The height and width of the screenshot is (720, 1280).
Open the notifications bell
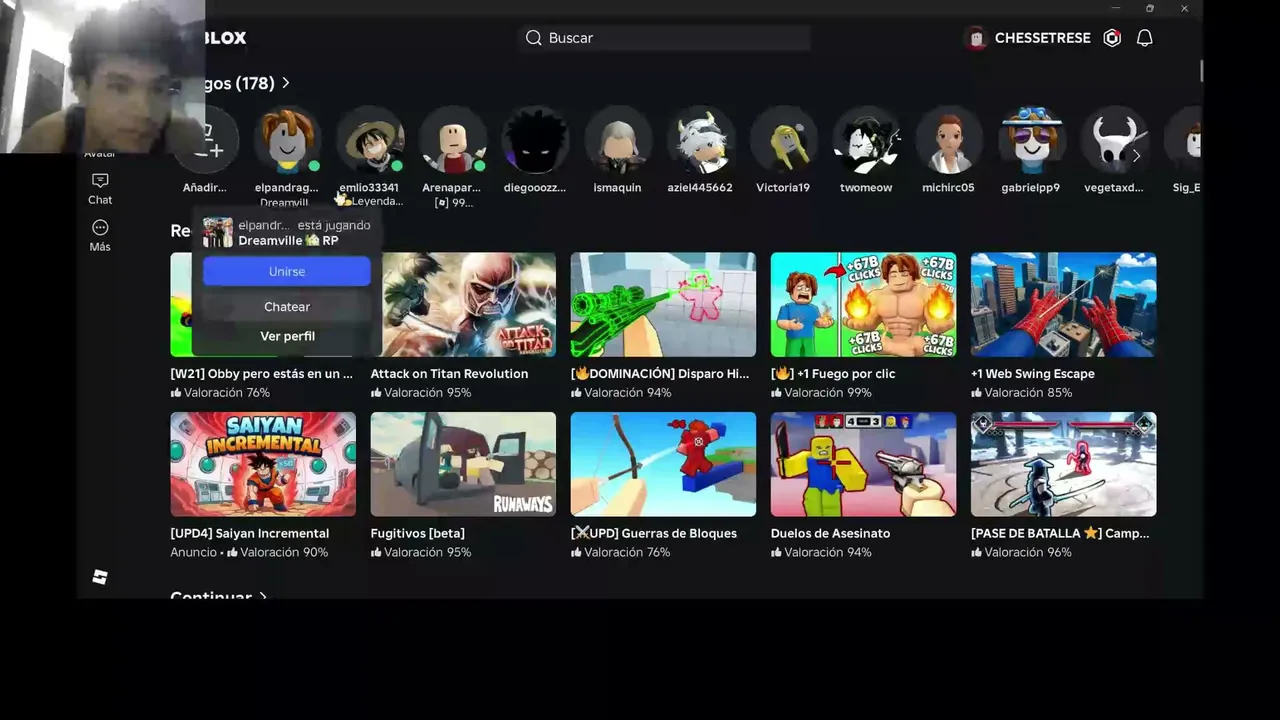point(1145,38)
